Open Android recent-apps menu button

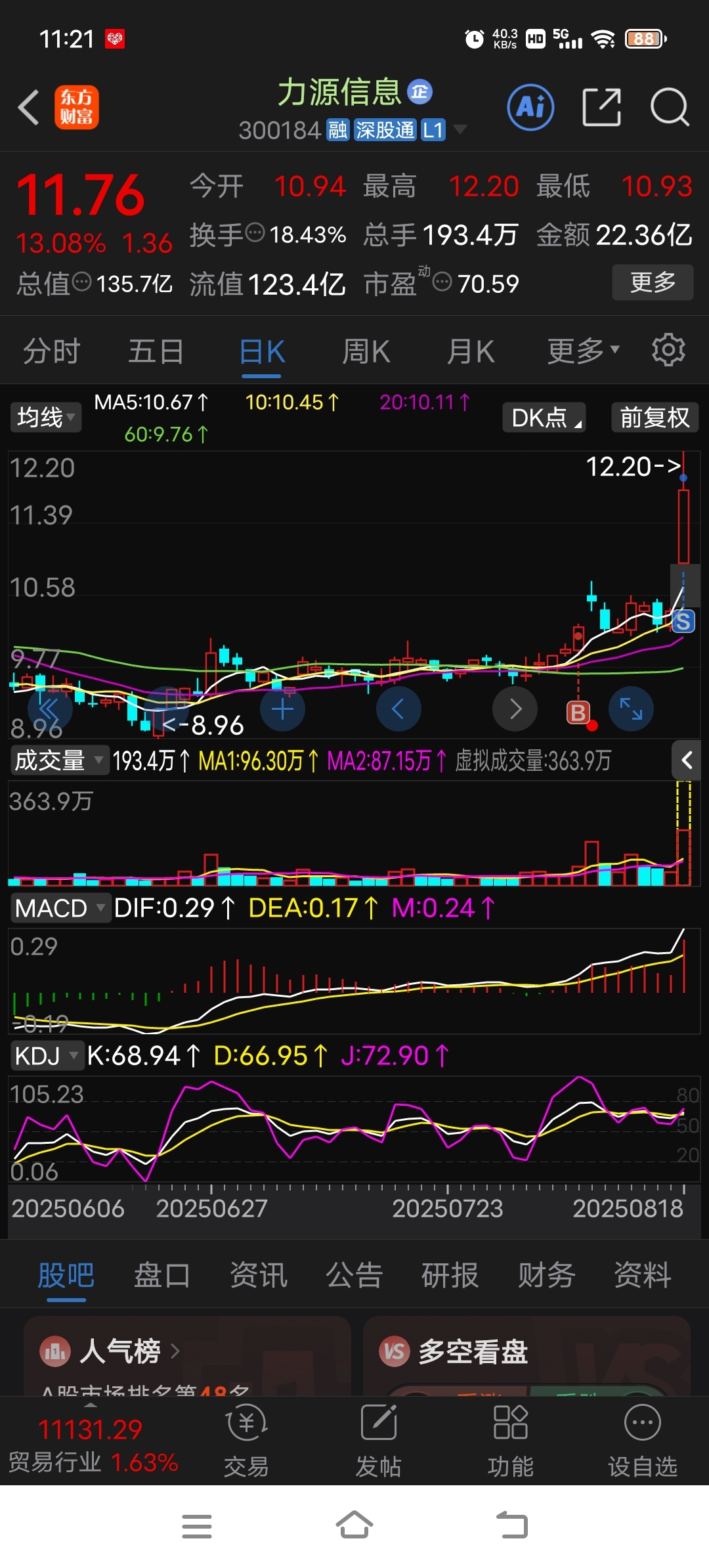pyautogui.click(x=197, y=1526)
